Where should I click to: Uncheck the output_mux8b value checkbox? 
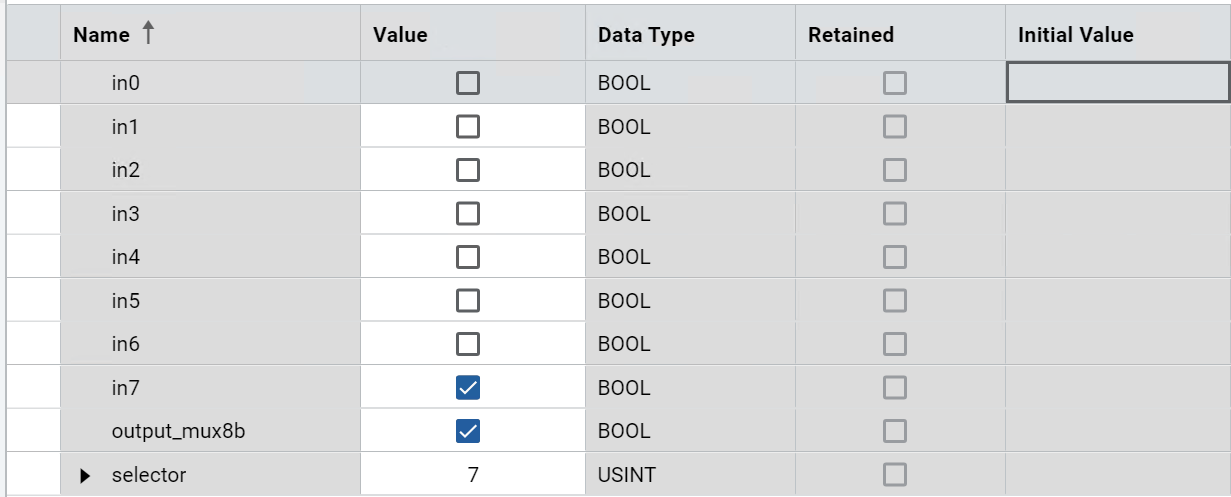coord(467,431)
